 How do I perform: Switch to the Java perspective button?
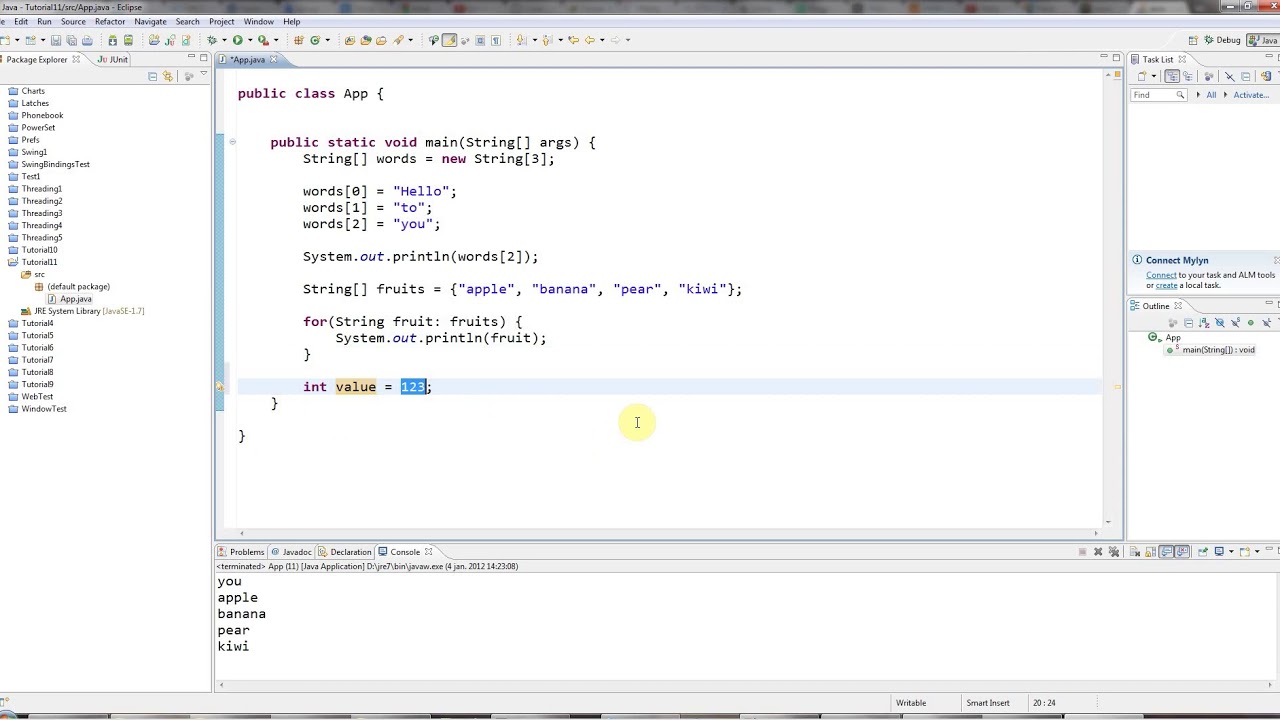click(x=1264, y=40)
